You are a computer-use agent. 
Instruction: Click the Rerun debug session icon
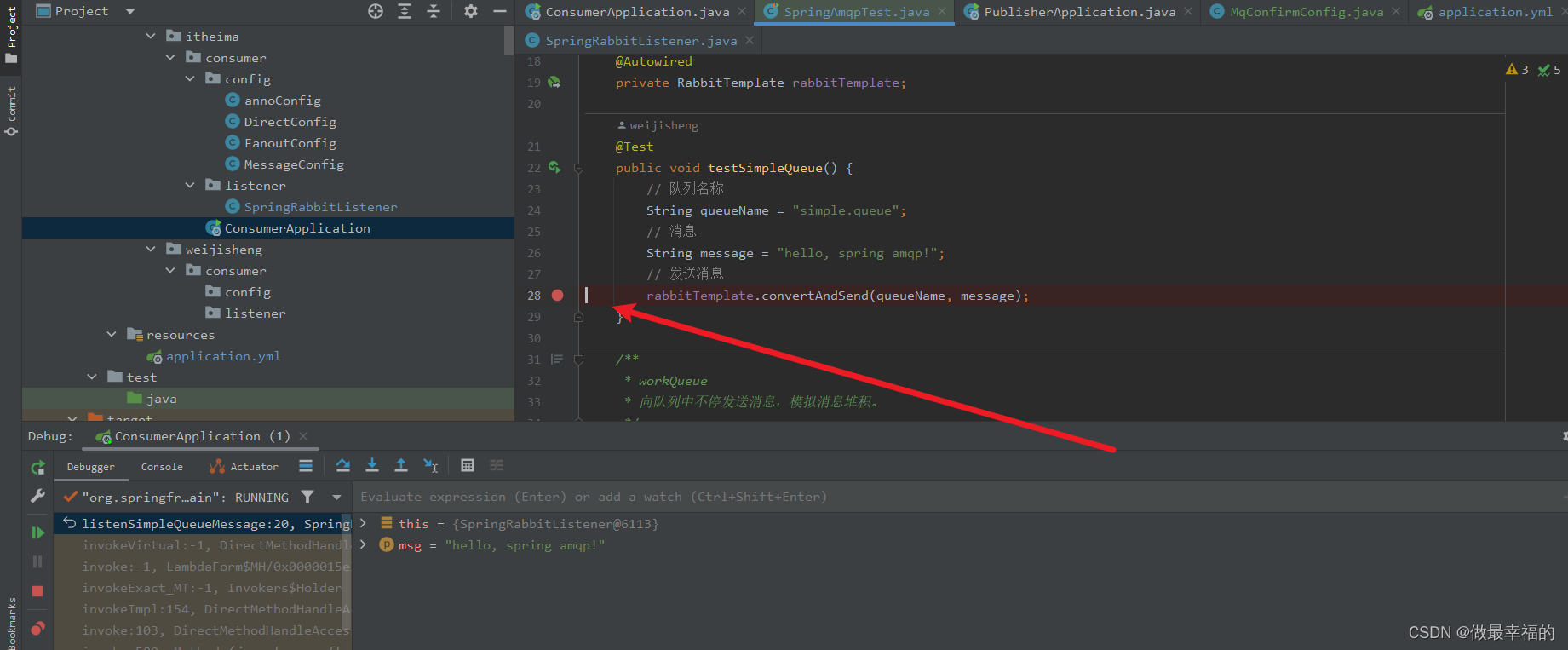pyautogui.click(x=37, y=467)
